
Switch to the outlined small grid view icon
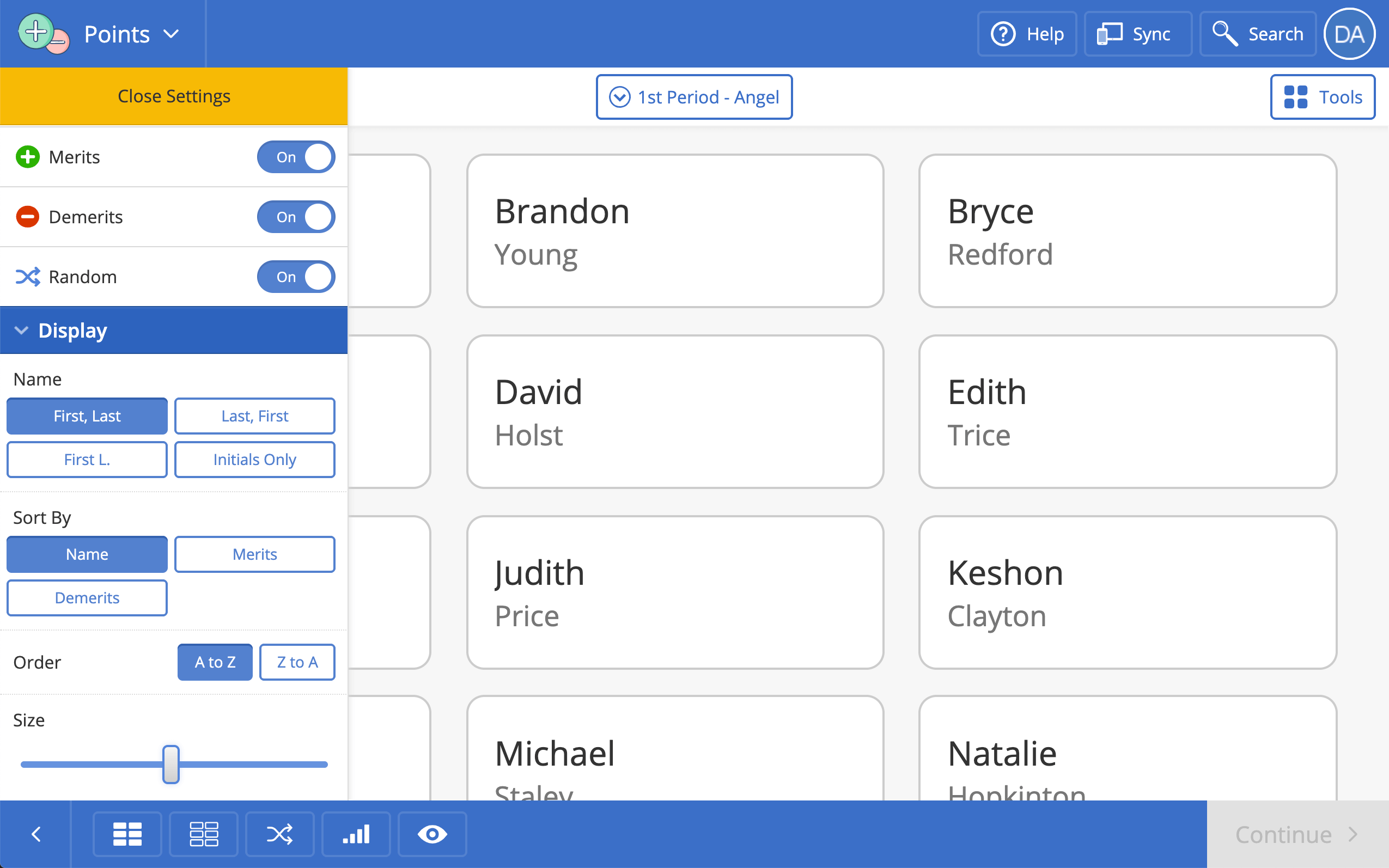203,834
